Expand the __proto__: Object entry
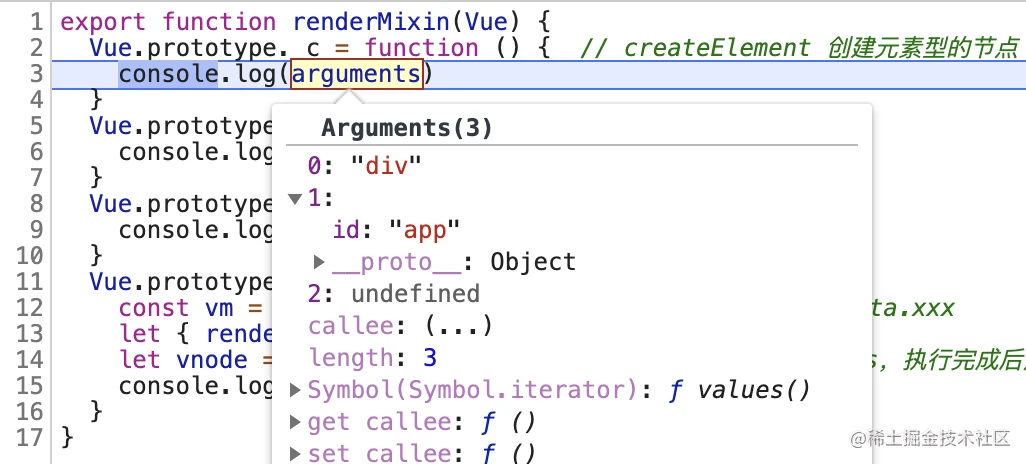This screenshot has height=464, width=1026. point(319,262)
